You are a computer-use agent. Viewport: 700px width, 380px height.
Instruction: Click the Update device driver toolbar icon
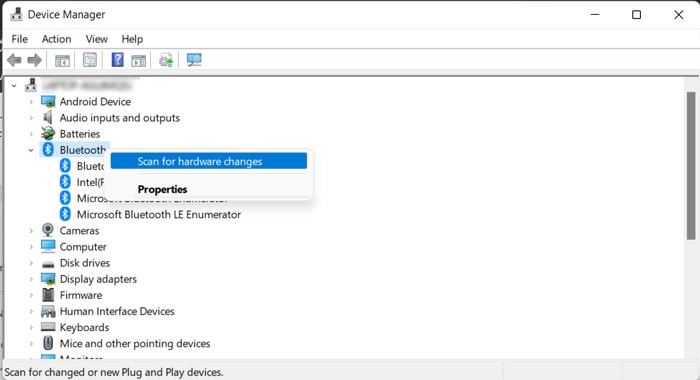[166, 60]
